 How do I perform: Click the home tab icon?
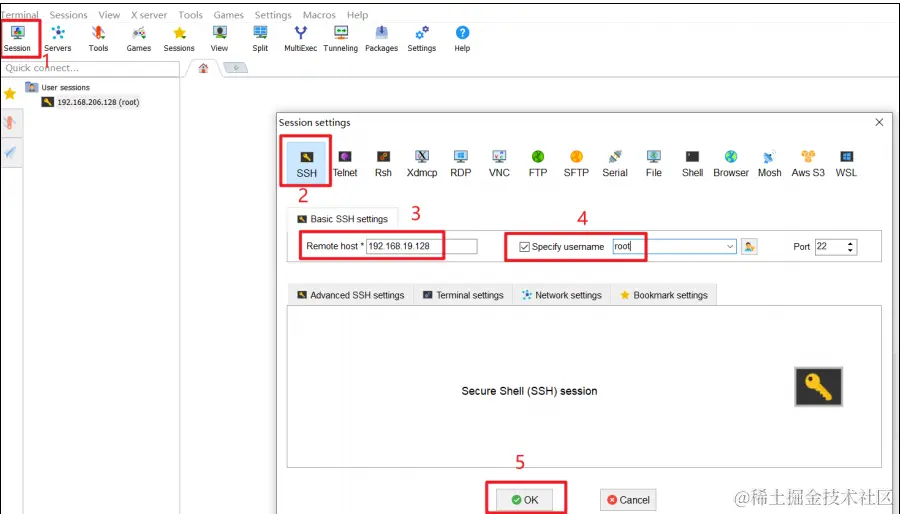tap(203, 68)
